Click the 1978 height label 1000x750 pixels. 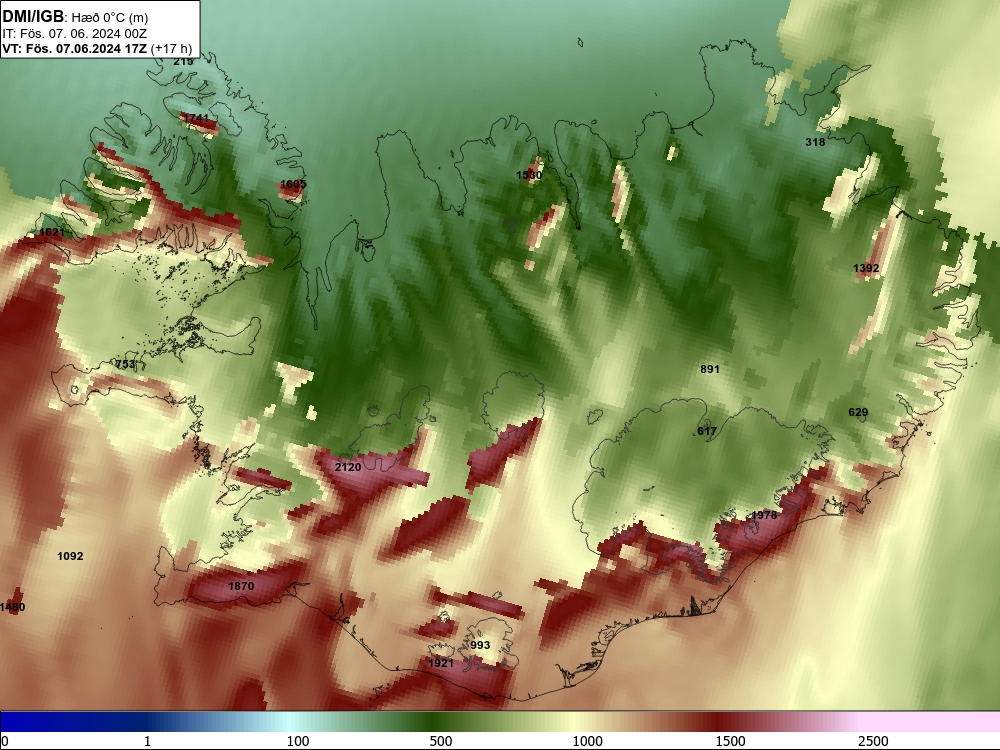[764, 515]
